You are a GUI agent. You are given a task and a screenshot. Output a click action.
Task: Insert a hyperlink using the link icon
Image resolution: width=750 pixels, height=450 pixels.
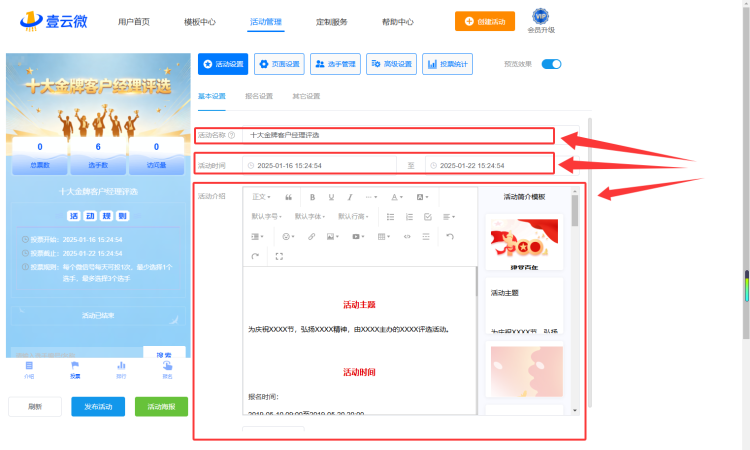point(311,237)
